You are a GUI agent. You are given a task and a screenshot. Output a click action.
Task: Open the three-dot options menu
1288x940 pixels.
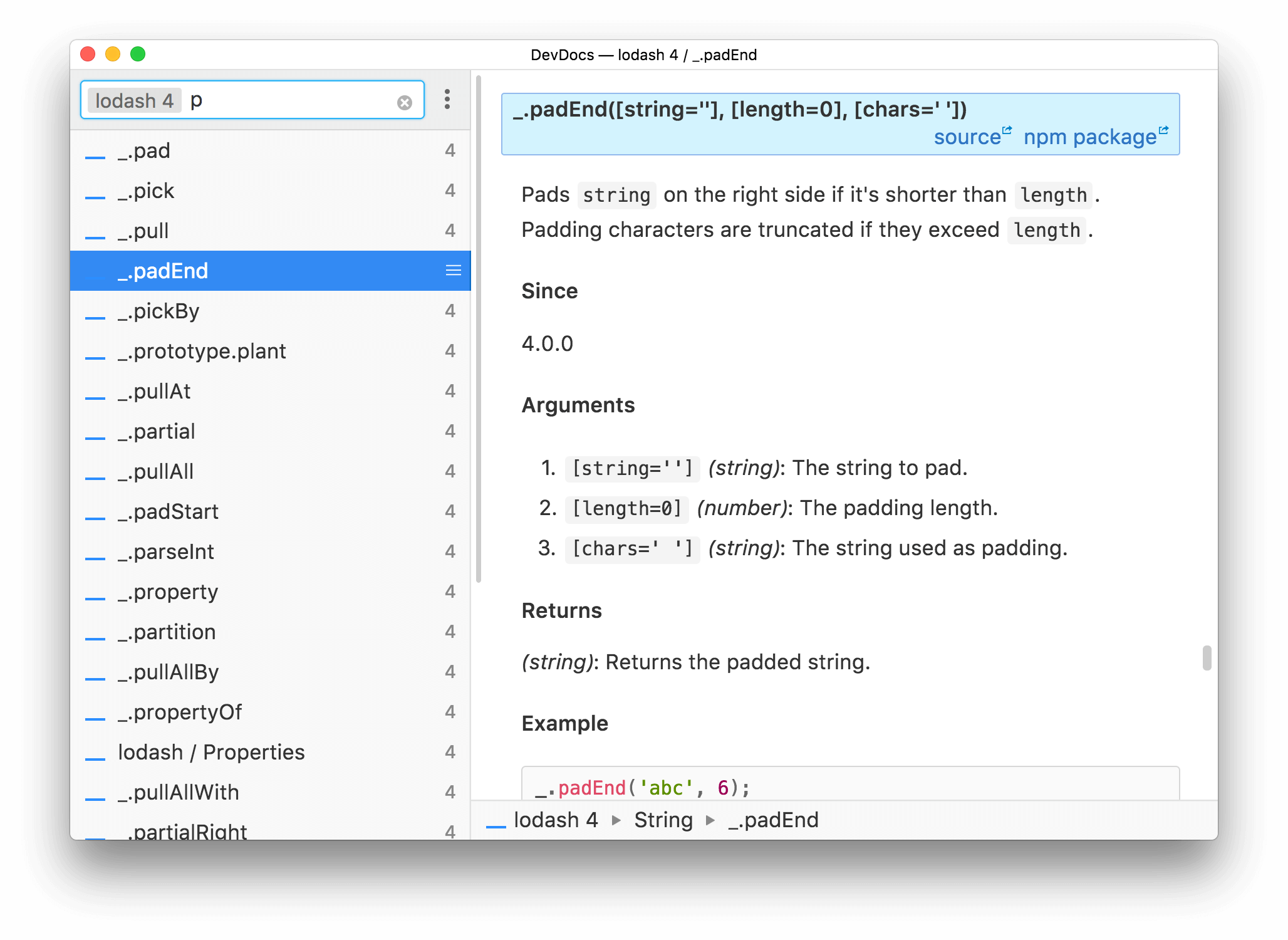(x=447, y=100)
